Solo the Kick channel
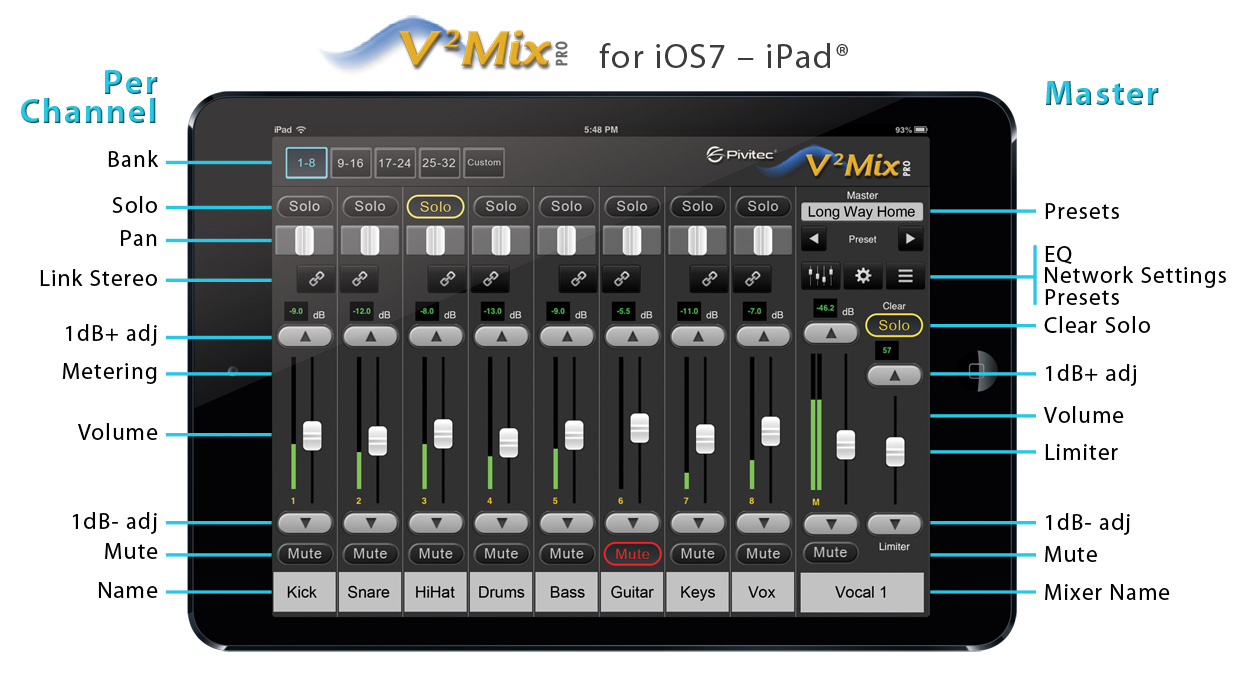1248x676 pixels. click(305, 206)
